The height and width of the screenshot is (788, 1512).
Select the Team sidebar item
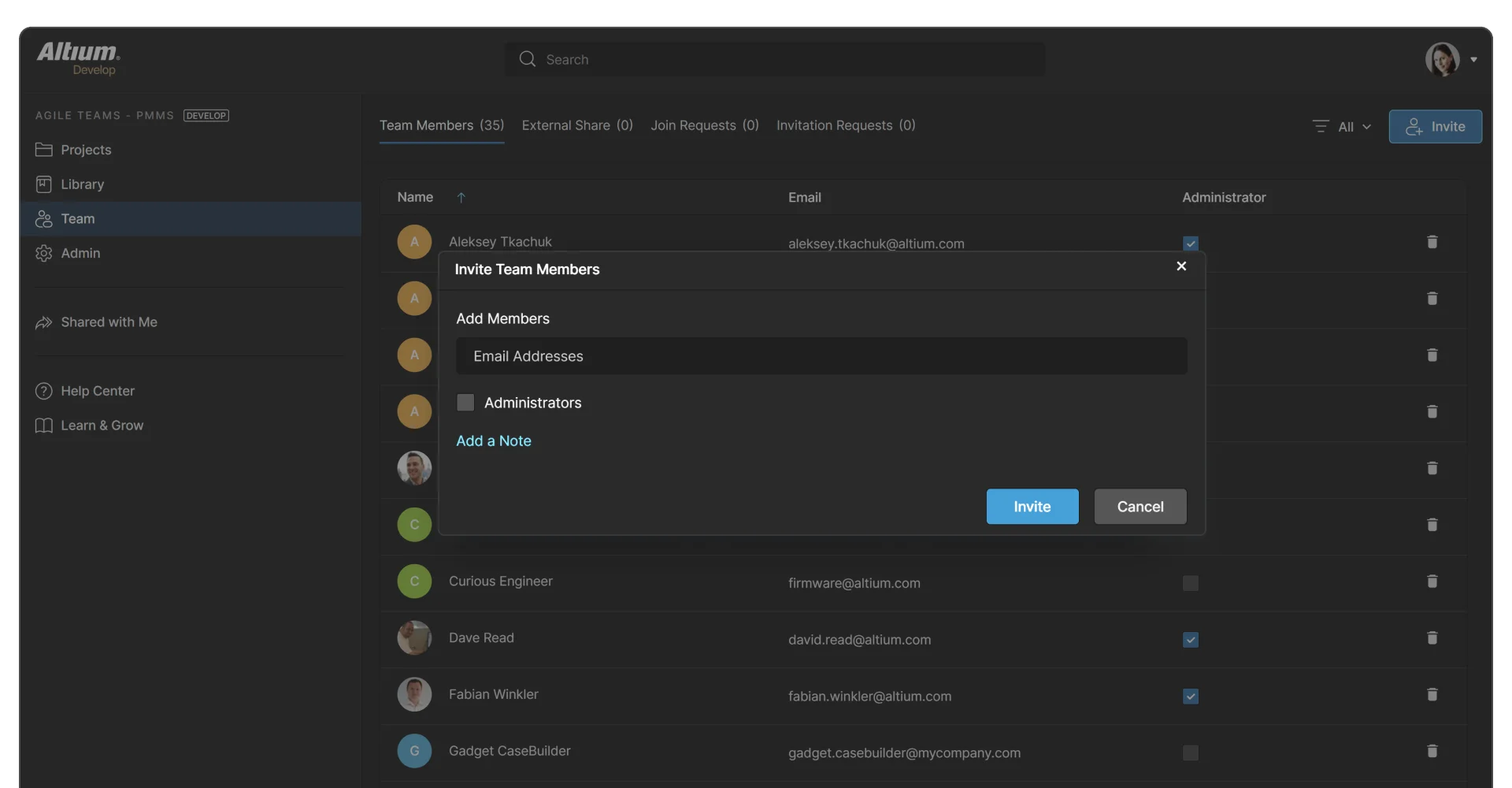click(x=190, y=219)
